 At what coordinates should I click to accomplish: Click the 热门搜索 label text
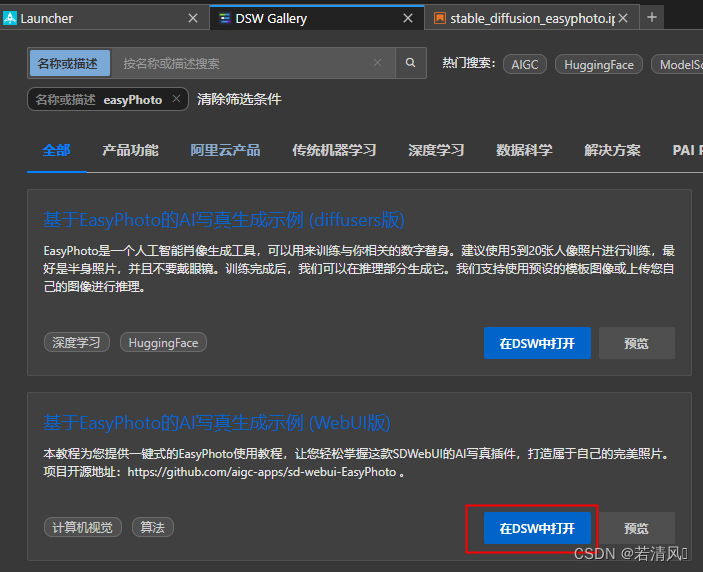[x=469, y=63]
